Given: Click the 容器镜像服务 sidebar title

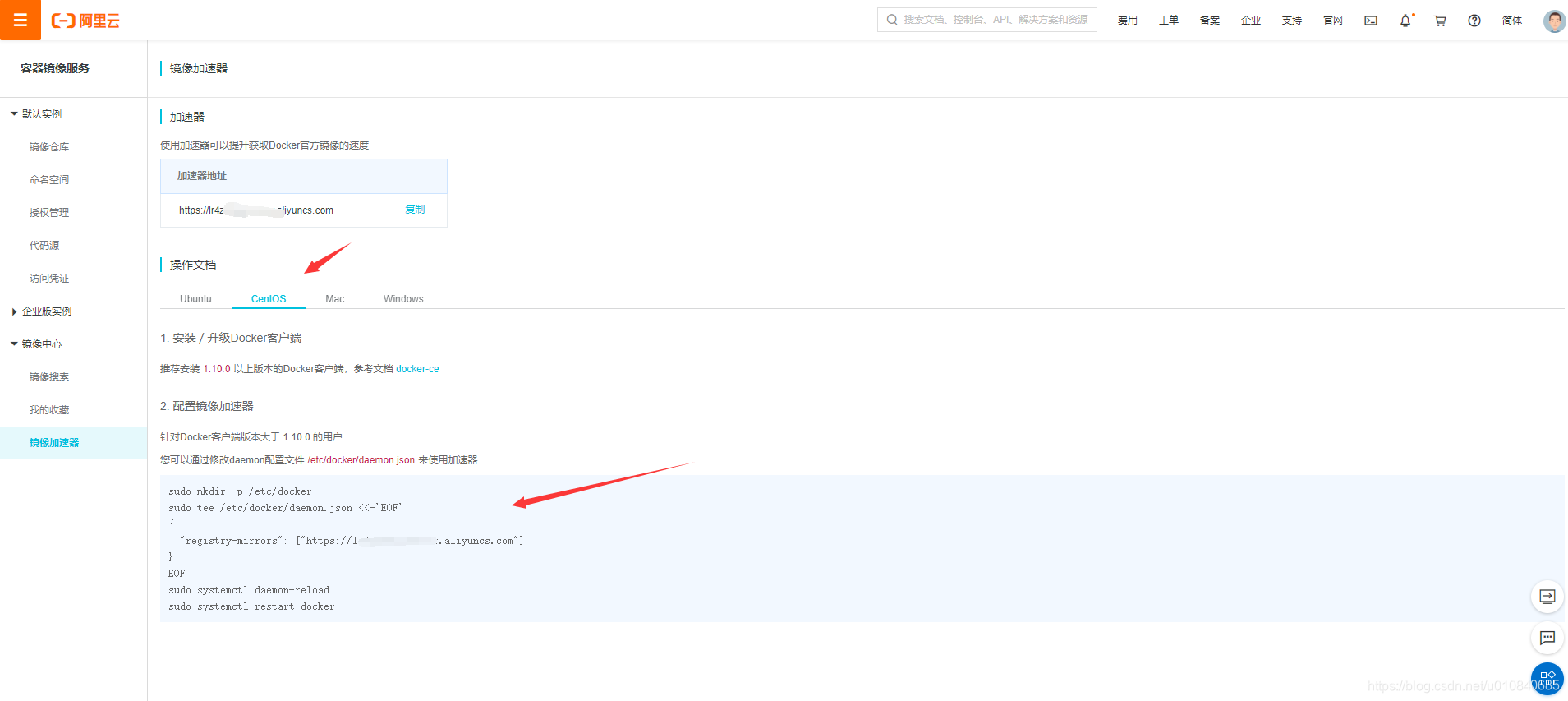Looking at the screenshot, I should pos(55,68).
